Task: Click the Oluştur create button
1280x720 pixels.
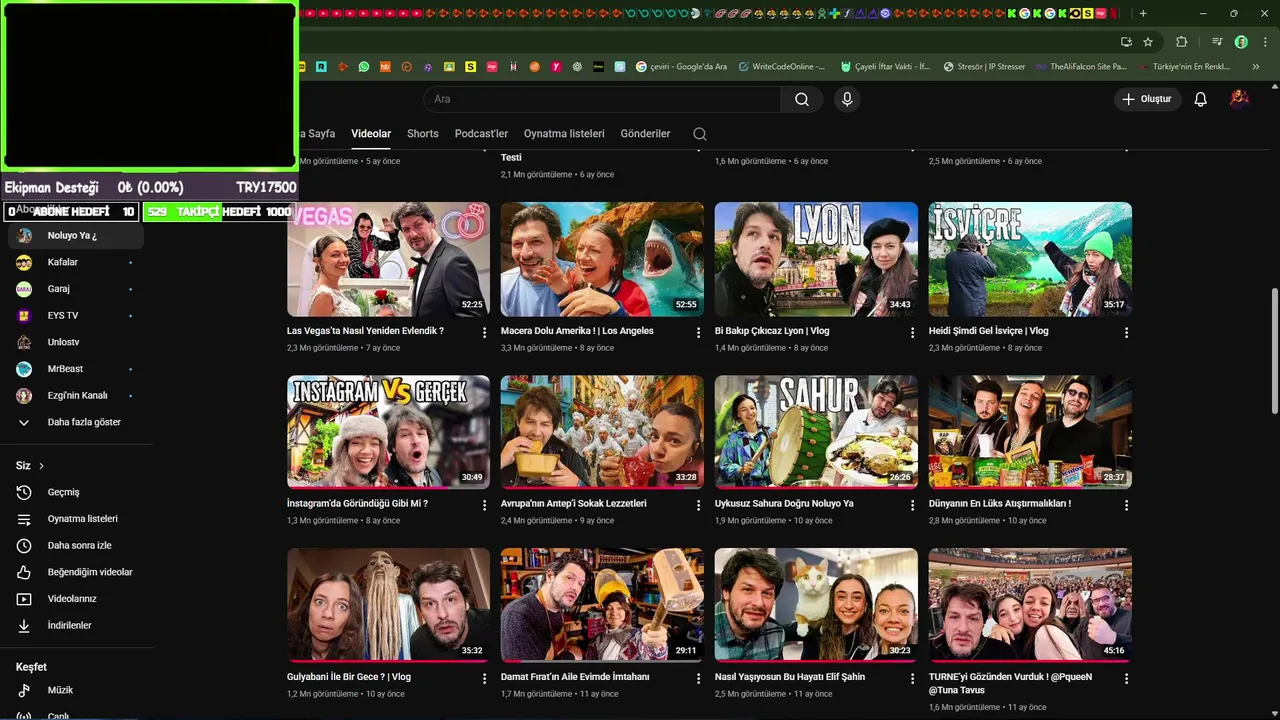Action: click(1148, 99)
